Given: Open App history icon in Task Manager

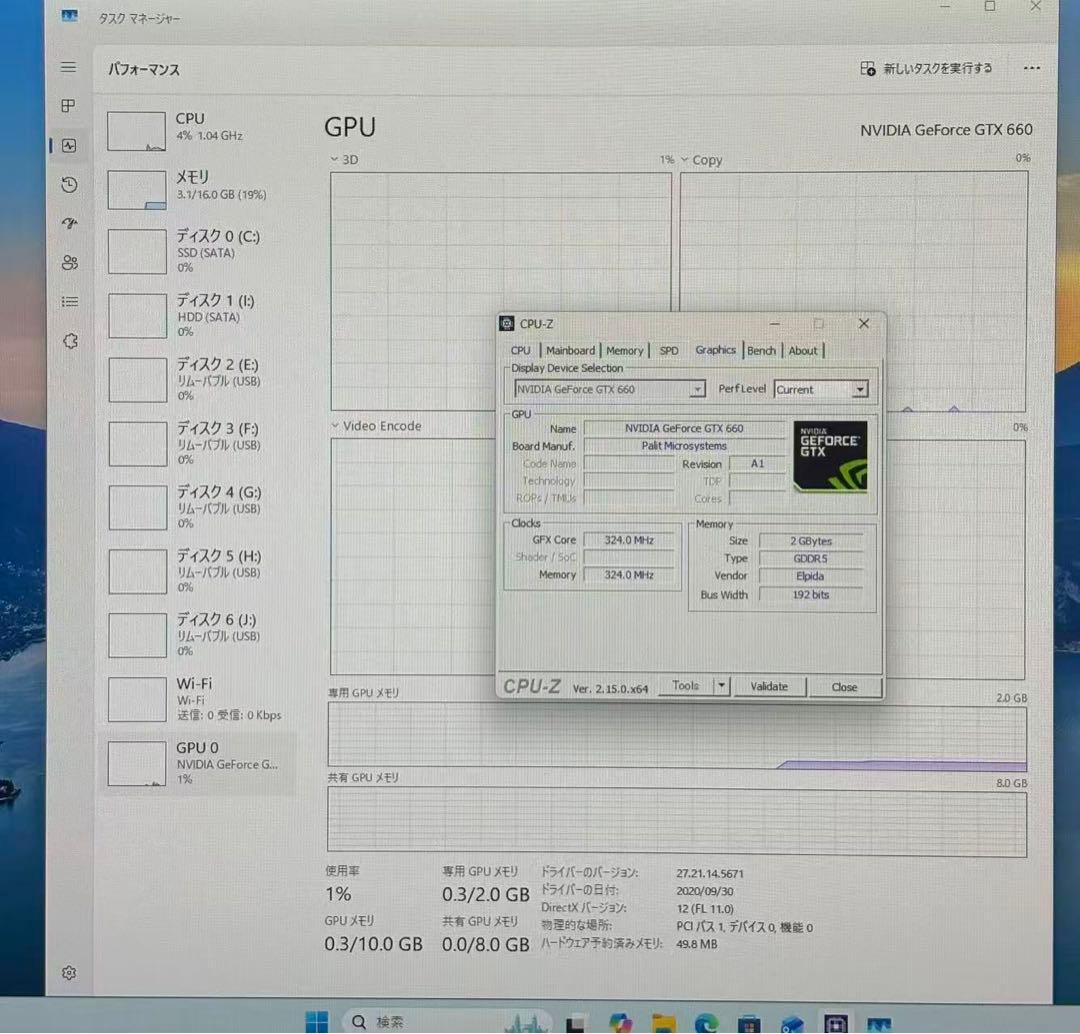Looking at the screenshot, I should point(69,185).
